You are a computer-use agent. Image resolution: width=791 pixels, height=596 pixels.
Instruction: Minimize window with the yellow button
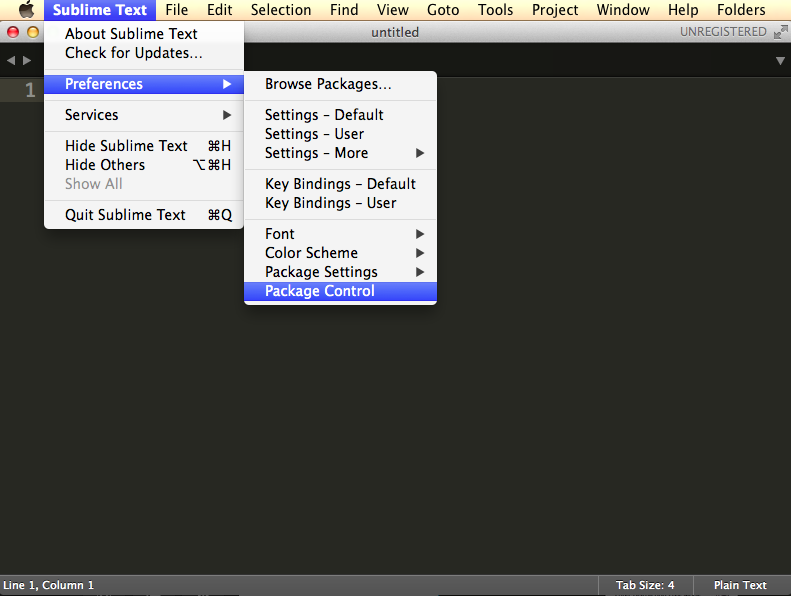tap(33, 32)
